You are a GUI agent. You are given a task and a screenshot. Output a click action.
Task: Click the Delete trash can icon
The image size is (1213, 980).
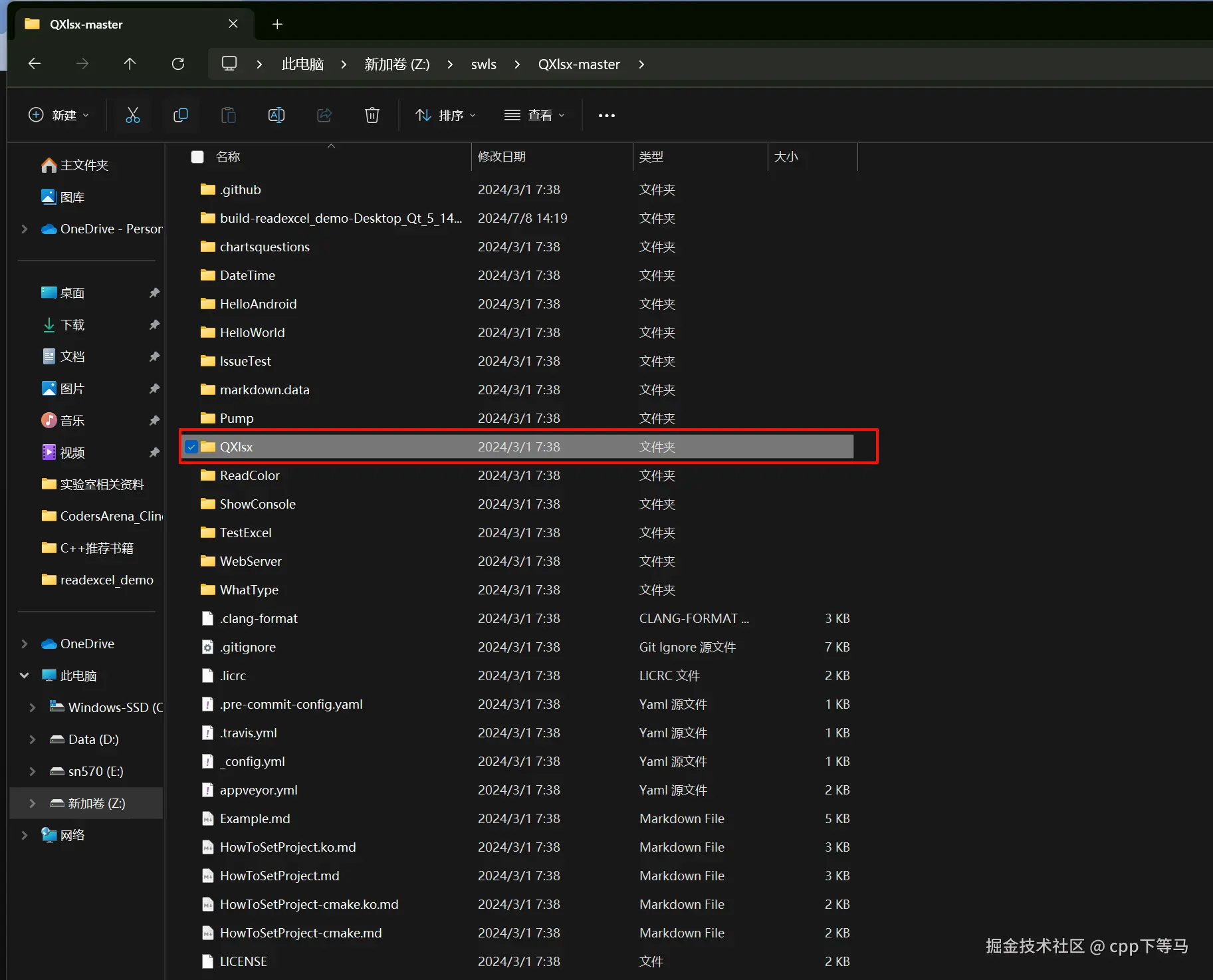coord(372,116)
